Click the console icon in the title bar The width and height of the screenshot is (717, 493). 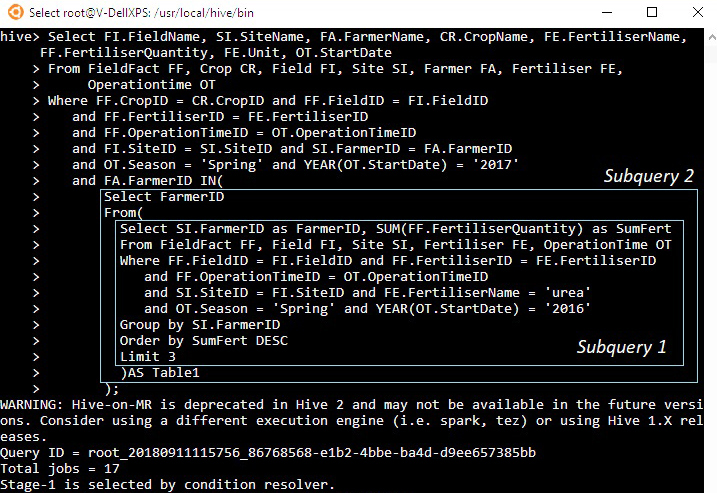pos(13,13)
